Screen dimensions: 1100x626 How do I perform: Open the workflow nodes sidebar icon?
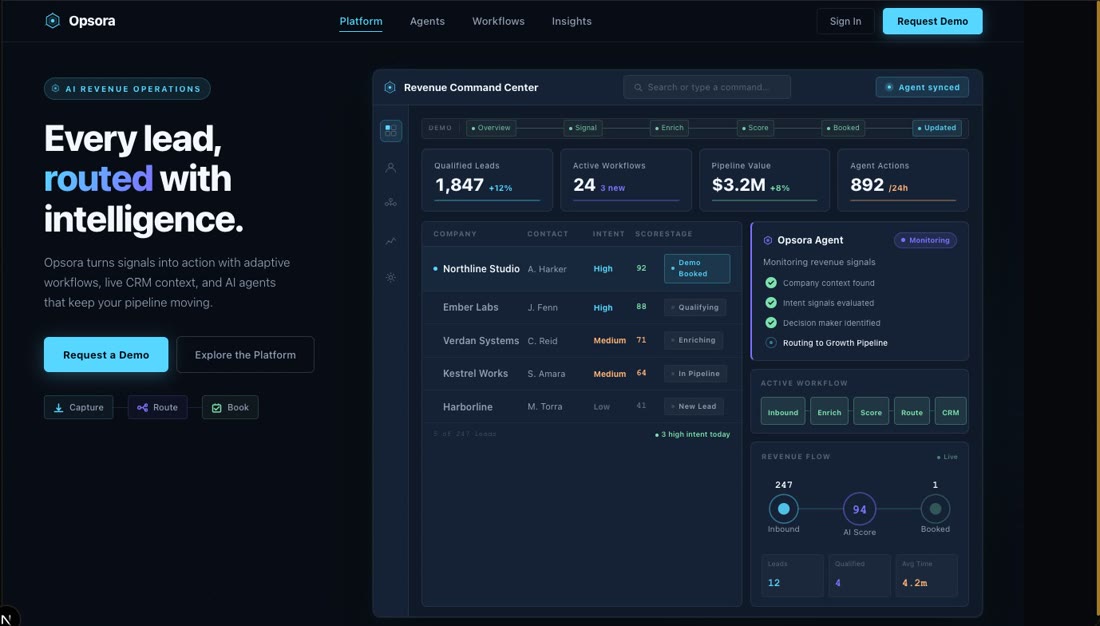(391, 203)
